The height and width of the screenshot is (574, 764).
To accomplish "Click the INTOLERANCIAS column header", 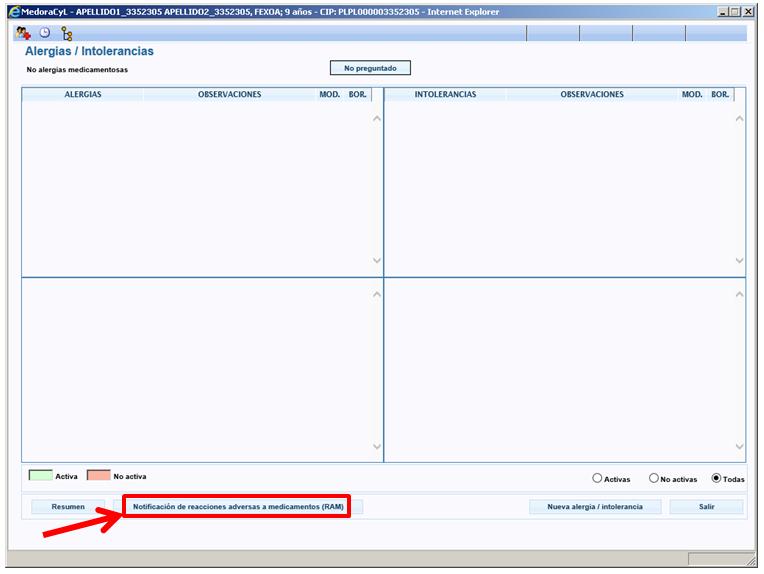I will [445, 95].
